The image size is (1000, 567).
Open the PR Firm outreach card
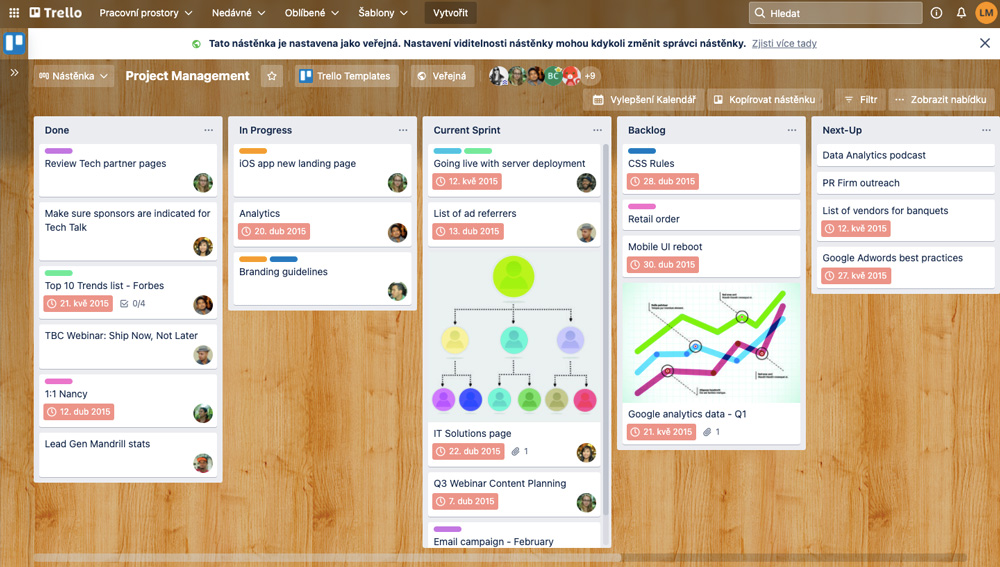905,183
